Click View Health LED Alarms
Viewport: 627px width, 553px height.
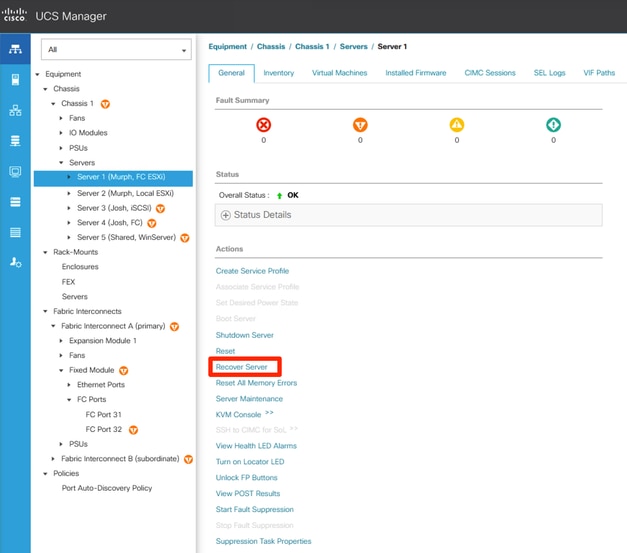(x=256, y=446)
